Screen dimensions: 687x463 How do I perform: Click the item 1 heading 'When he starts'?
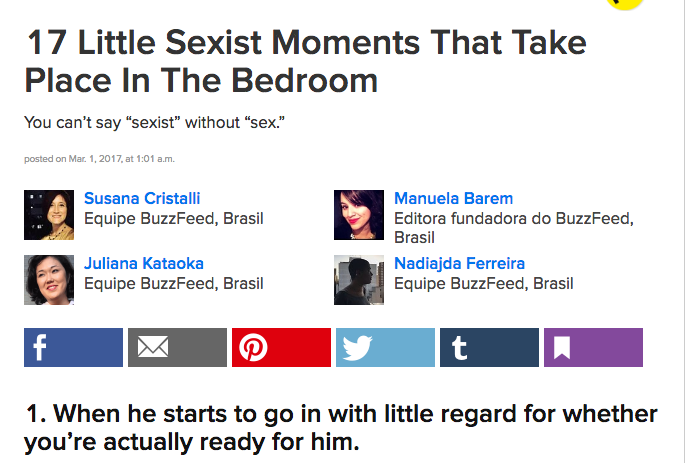click(340, 428)
